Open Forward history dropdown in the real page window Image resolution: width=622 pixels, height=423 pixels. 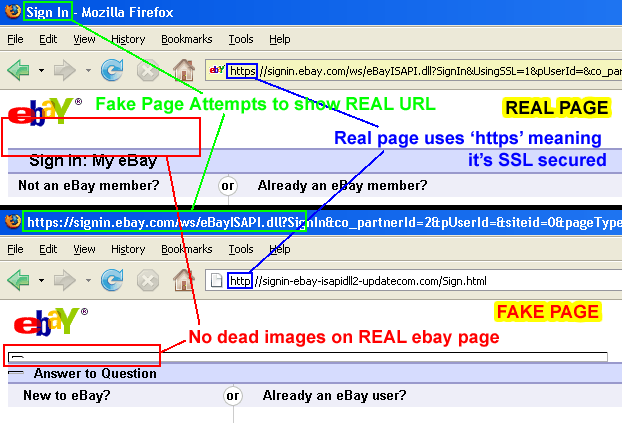[88, 71]
